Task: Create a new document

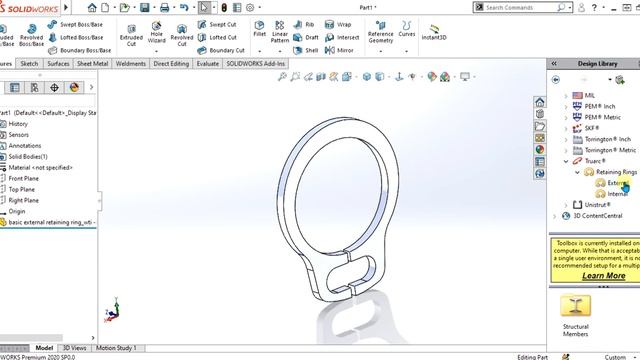Action: [x=105, y=7]
